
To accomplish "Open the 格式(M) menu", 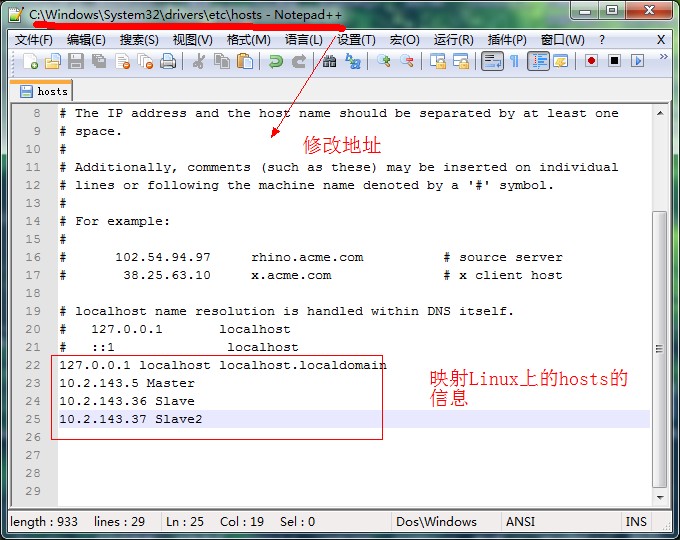I will (248, 40).
